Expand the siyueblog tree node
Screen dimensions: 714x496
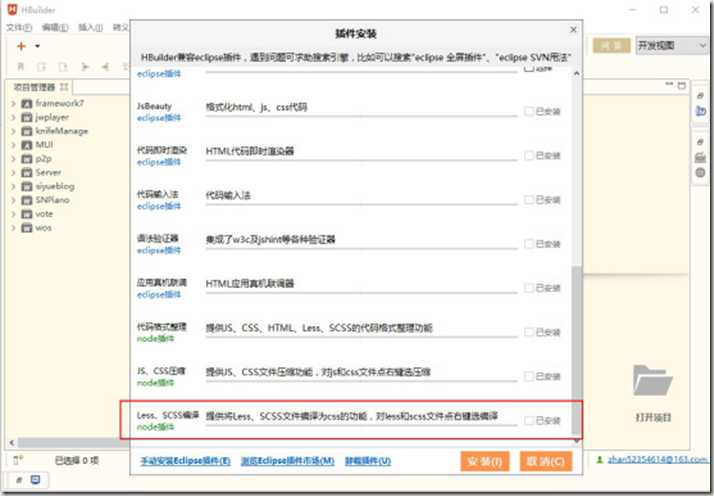[x=13, y=186]
